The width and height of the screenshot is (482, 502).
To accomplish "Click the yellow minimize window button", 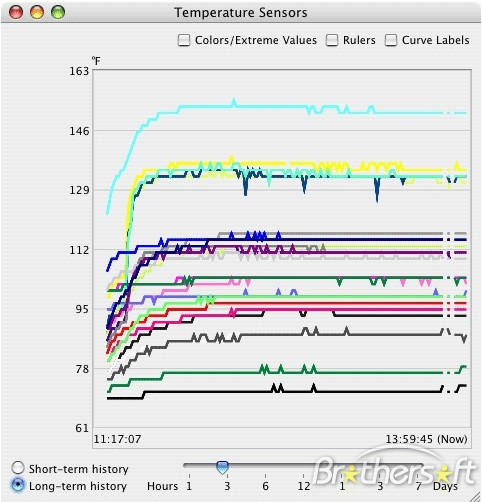I will click(37, 12).
